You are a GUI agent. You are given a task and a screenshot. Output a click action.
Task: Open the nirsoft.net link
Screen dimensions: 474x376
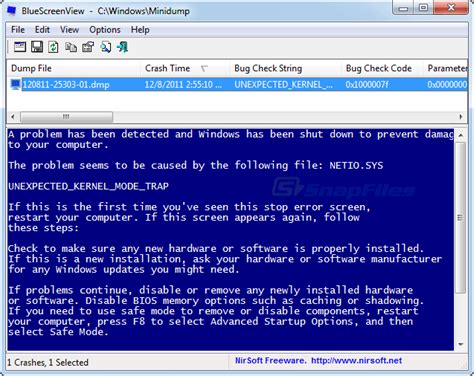[x=356, y=361]
